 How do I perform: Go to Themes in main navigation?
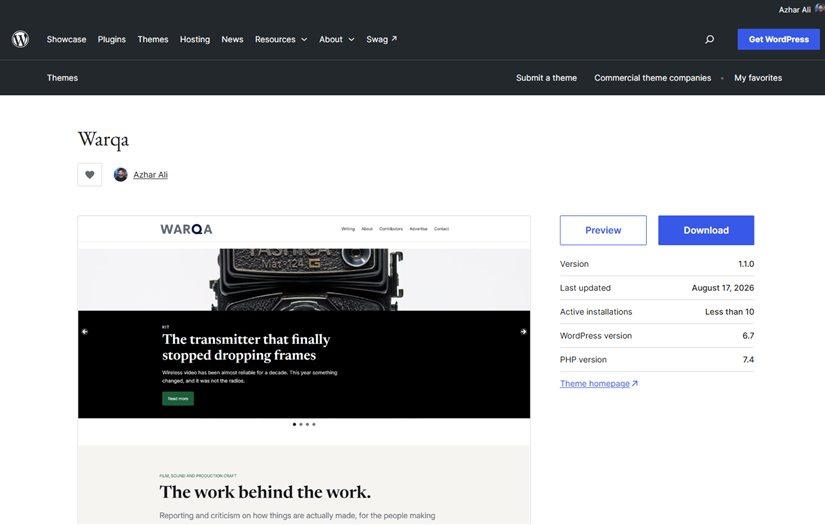pos(153,39)
